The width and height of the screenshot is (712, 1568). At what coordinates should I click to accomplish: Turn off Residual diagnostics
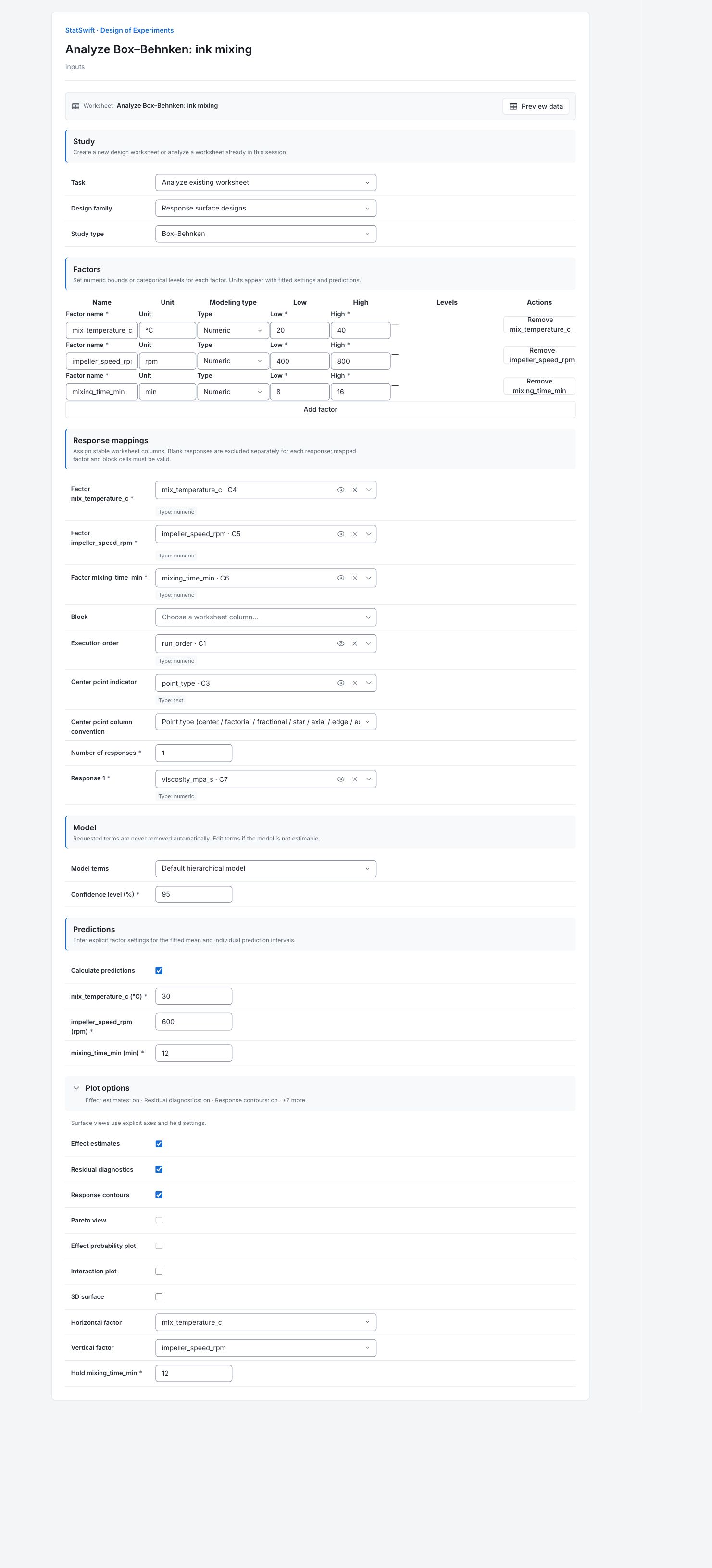159,1169
